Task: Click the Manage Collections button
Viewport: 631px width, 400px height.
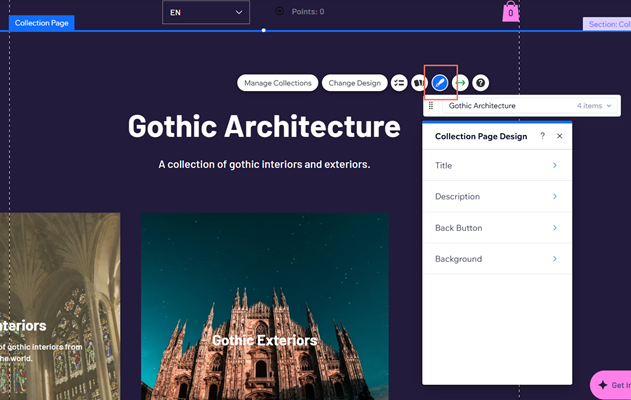Action: pyautogui.click(x=278, y=83)
